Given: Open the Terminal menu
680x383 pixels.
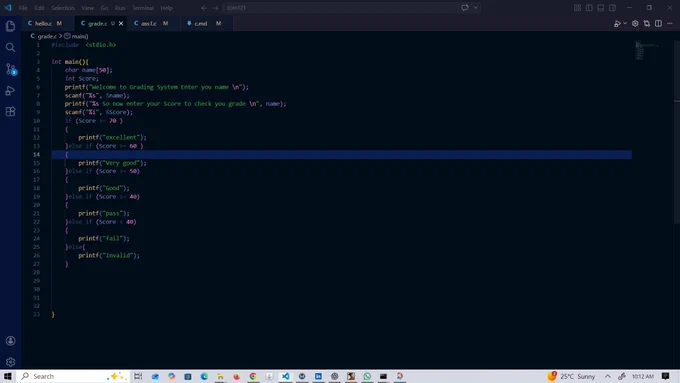Looking at the screenshot, I should tap(143, 8).
